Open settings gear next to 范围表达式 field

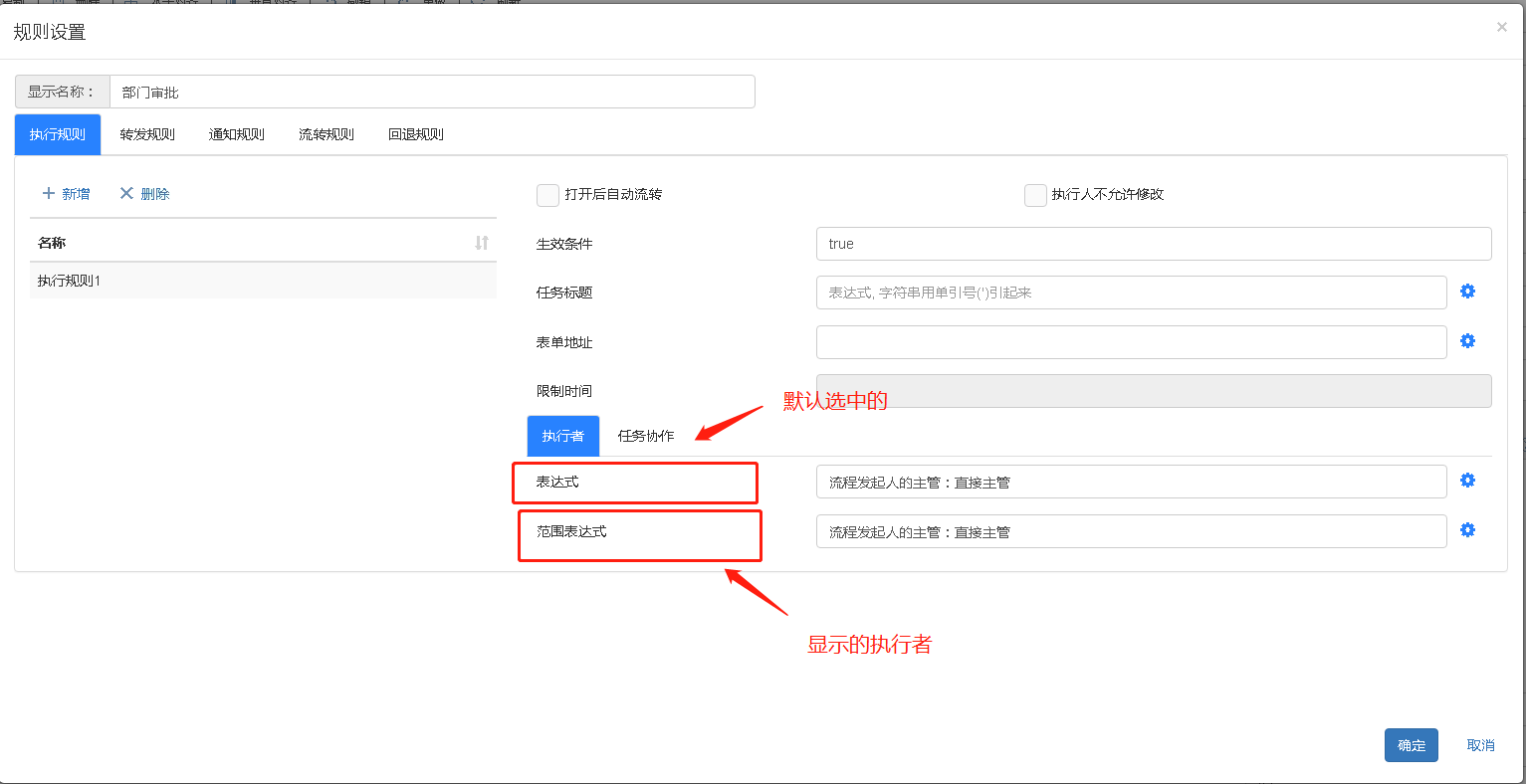point(1467,530)
